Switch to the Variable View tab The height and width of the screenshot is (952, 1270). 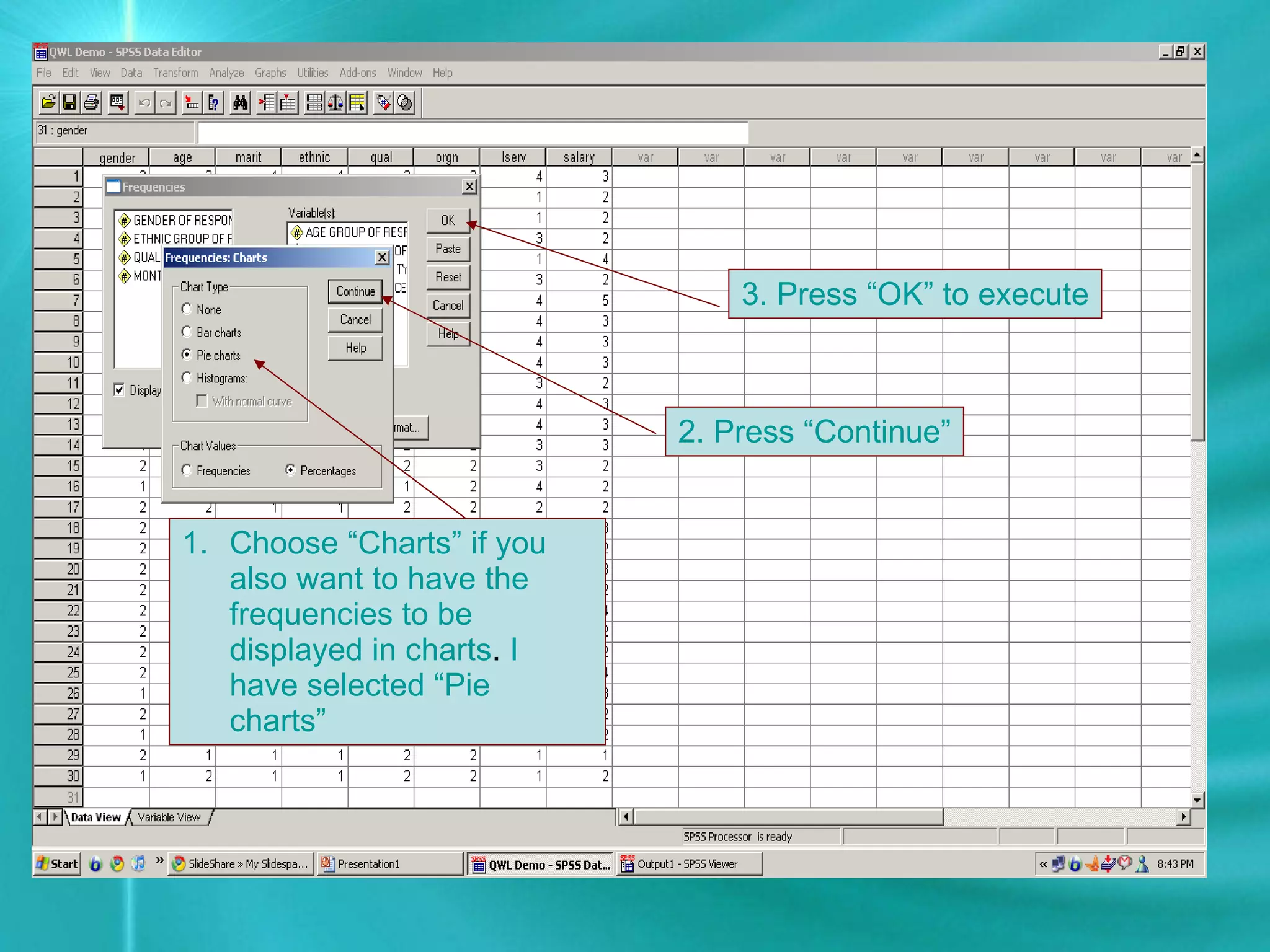pyautogui.click(x=169, y=818)
